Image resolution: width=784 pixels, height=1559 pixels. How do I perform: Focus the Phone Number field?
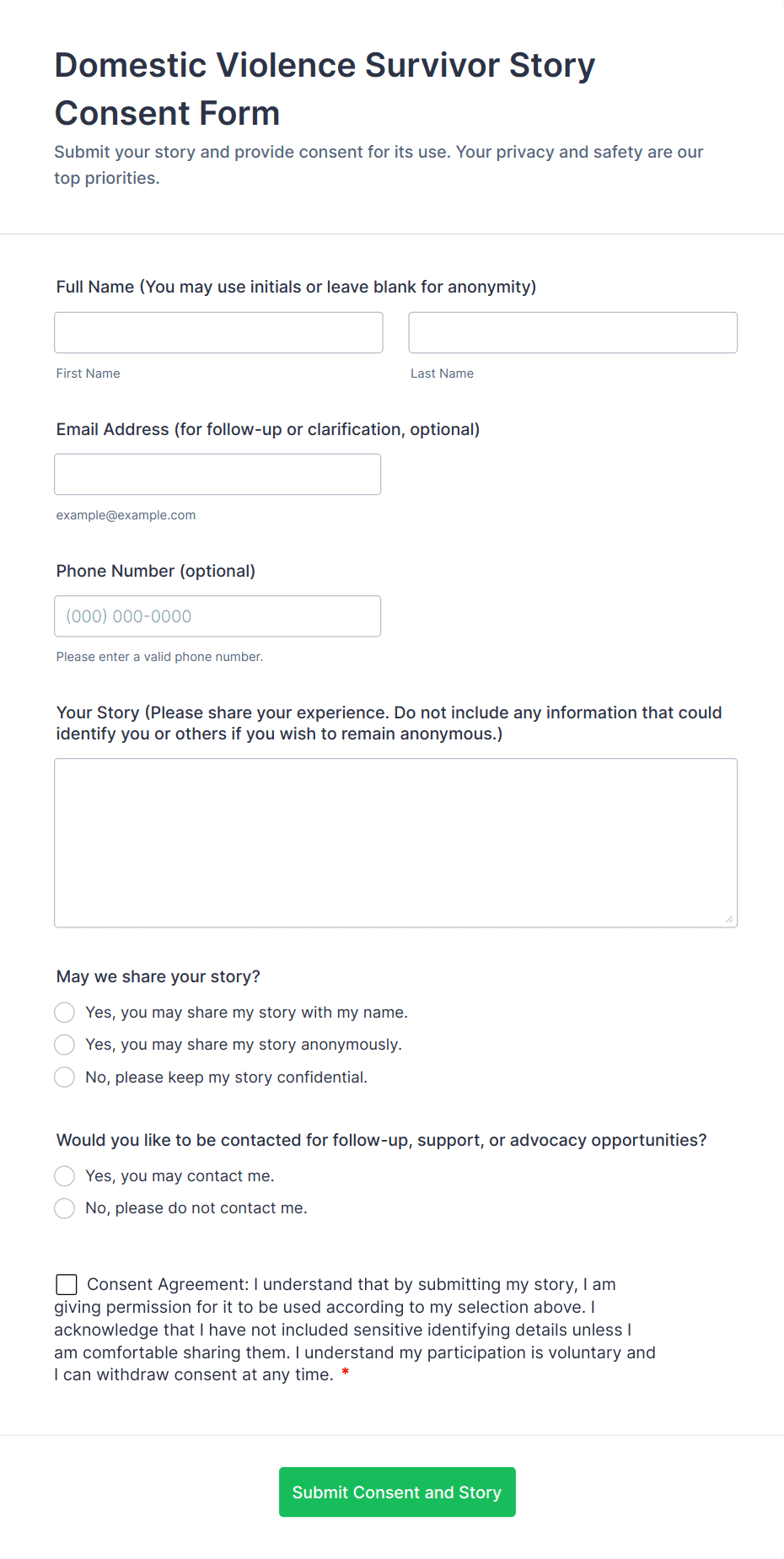point(217,616)
